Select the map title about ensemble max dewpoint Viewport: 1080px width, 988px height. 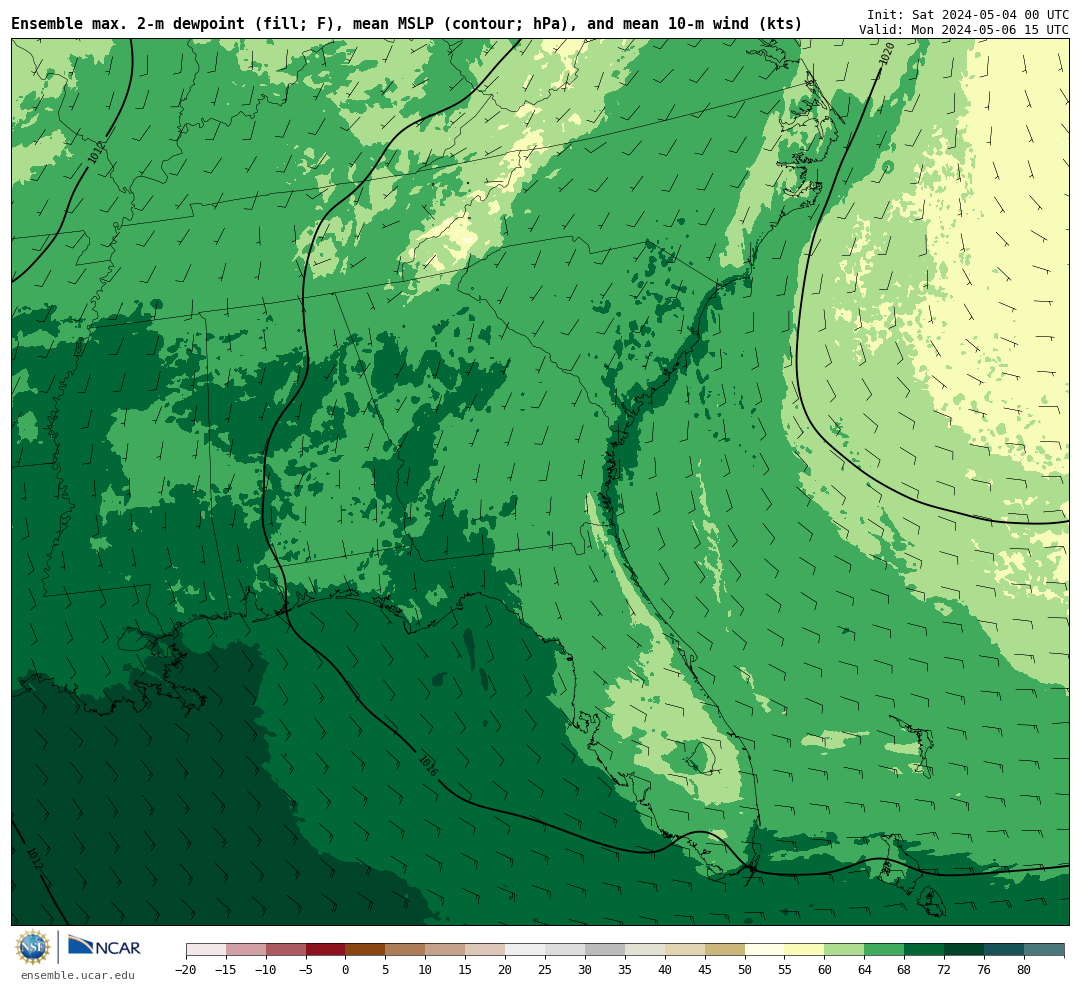pos(406,24)
